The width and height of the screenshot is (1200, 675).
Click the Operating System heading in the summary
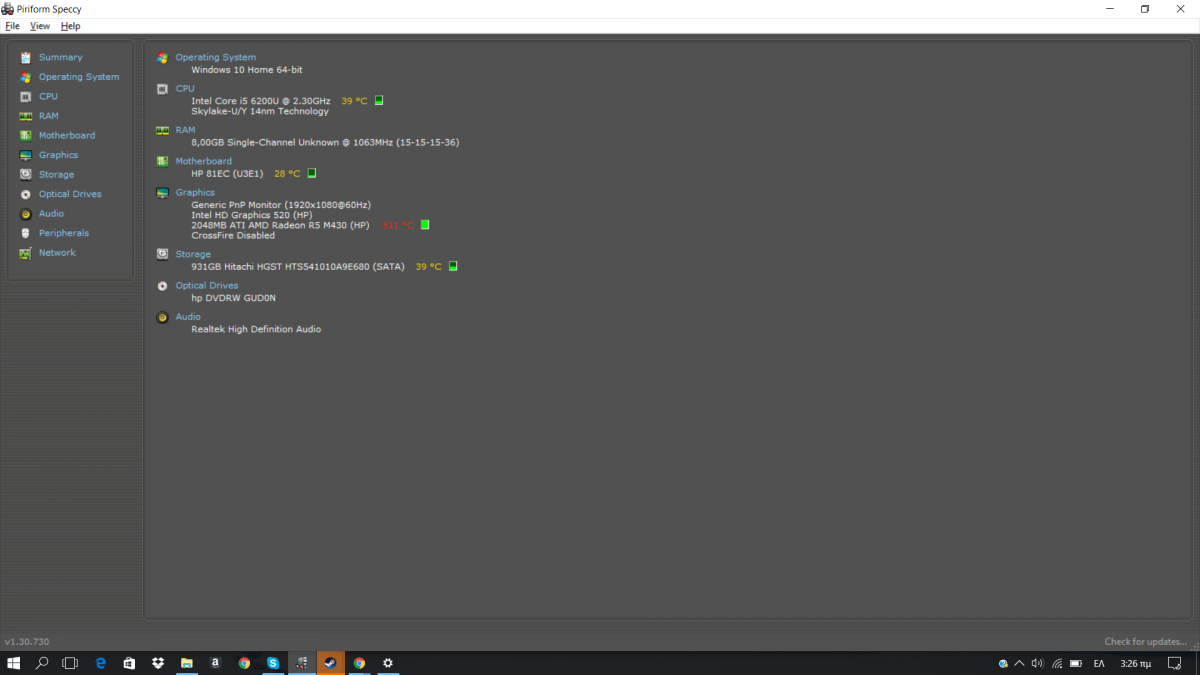coord(216,57)
